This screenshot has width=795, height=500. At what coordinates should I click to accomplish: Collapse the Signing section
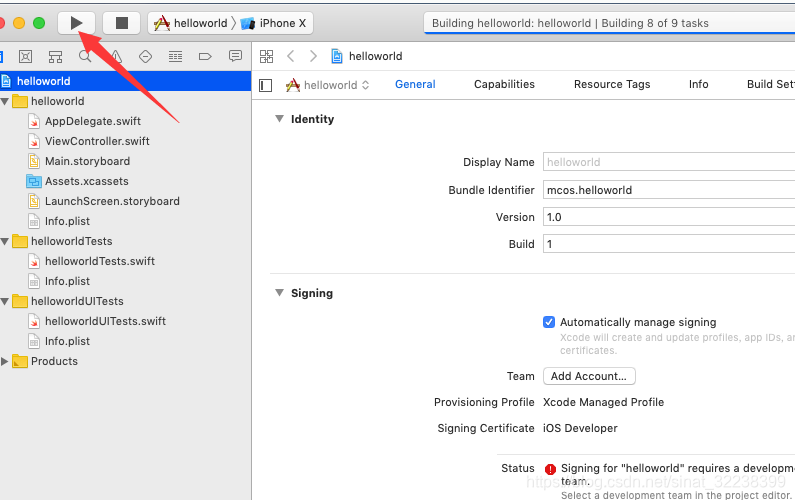click(279, 293)
